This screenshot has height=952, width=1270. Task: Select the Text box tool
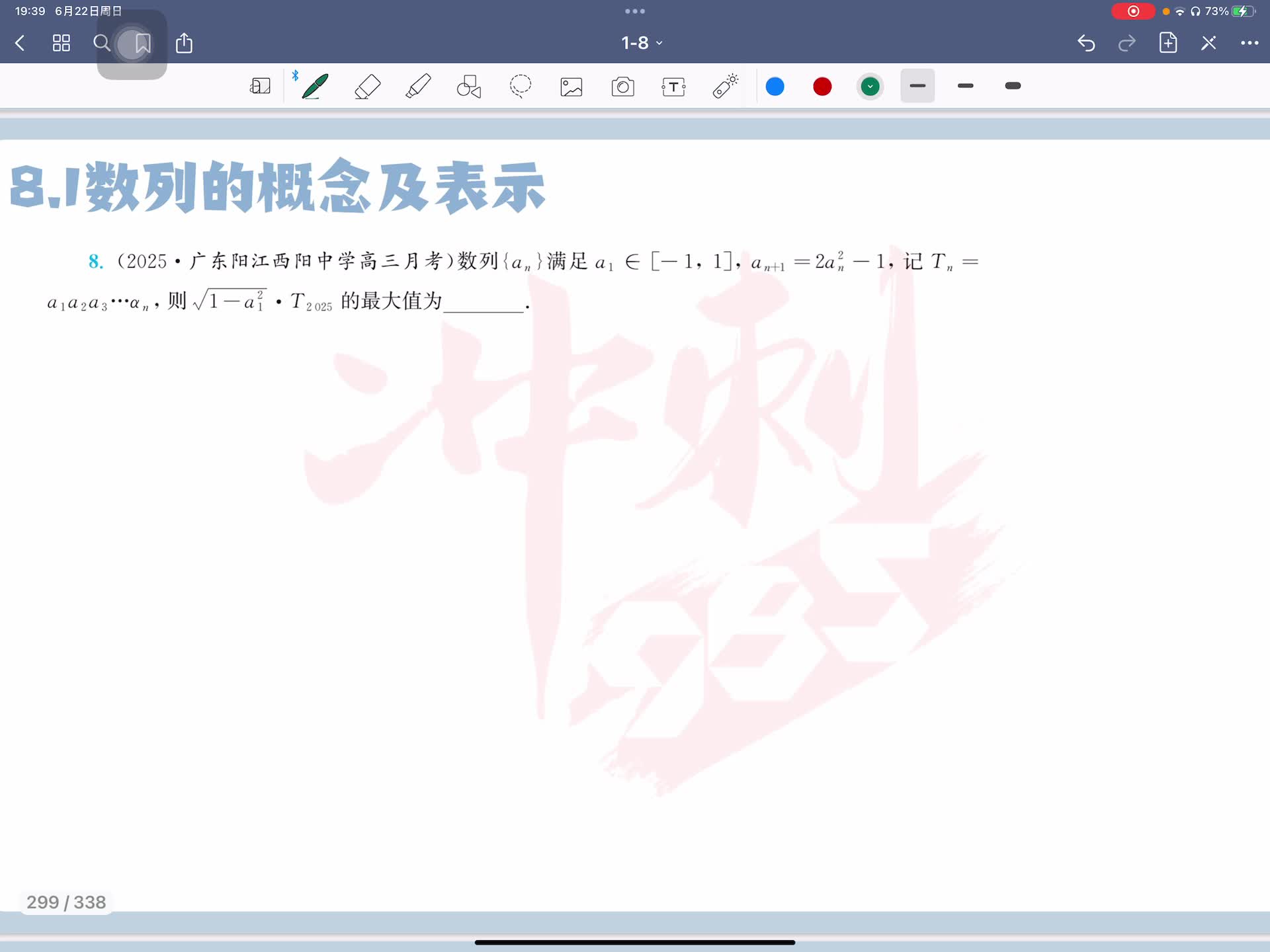(673, 87)
